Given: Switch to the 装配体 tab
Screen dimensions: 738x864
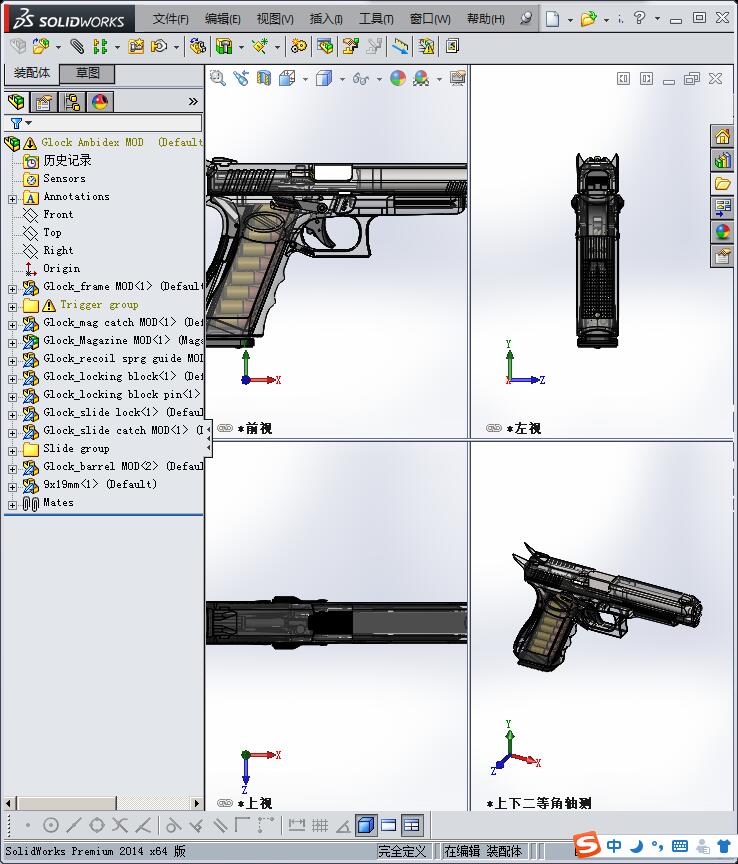Looking at the screenshot, I should [x=31, y=73].
